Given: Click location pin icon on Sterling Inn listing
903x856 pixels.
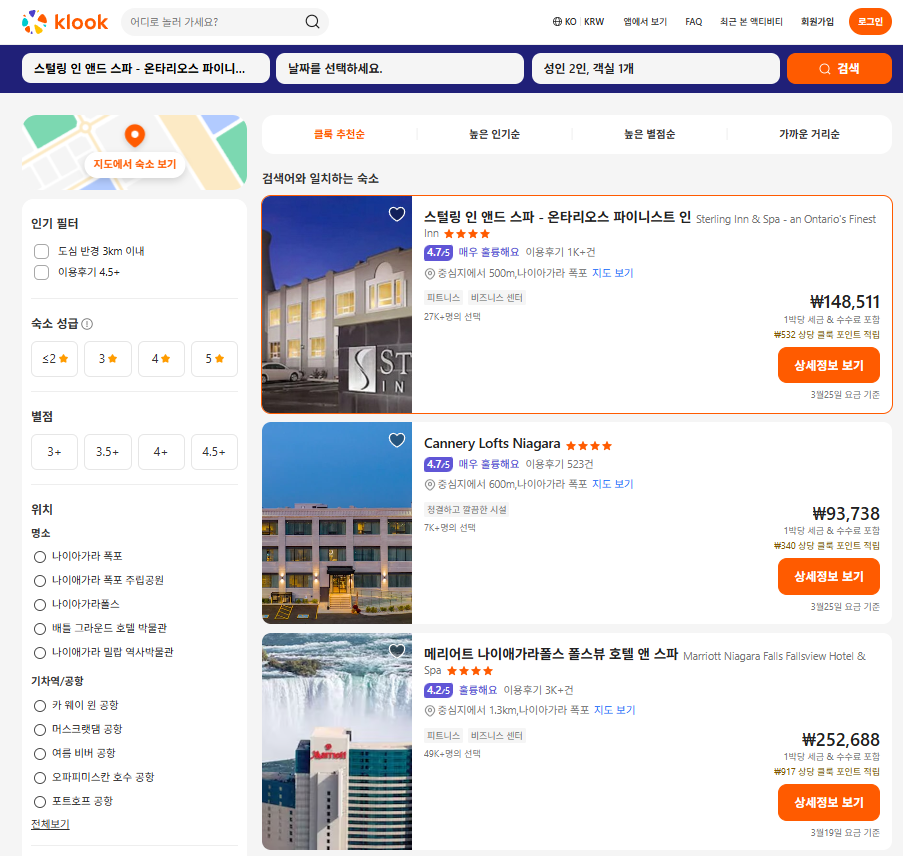Looking at the screenshot, I should point(430,274).
